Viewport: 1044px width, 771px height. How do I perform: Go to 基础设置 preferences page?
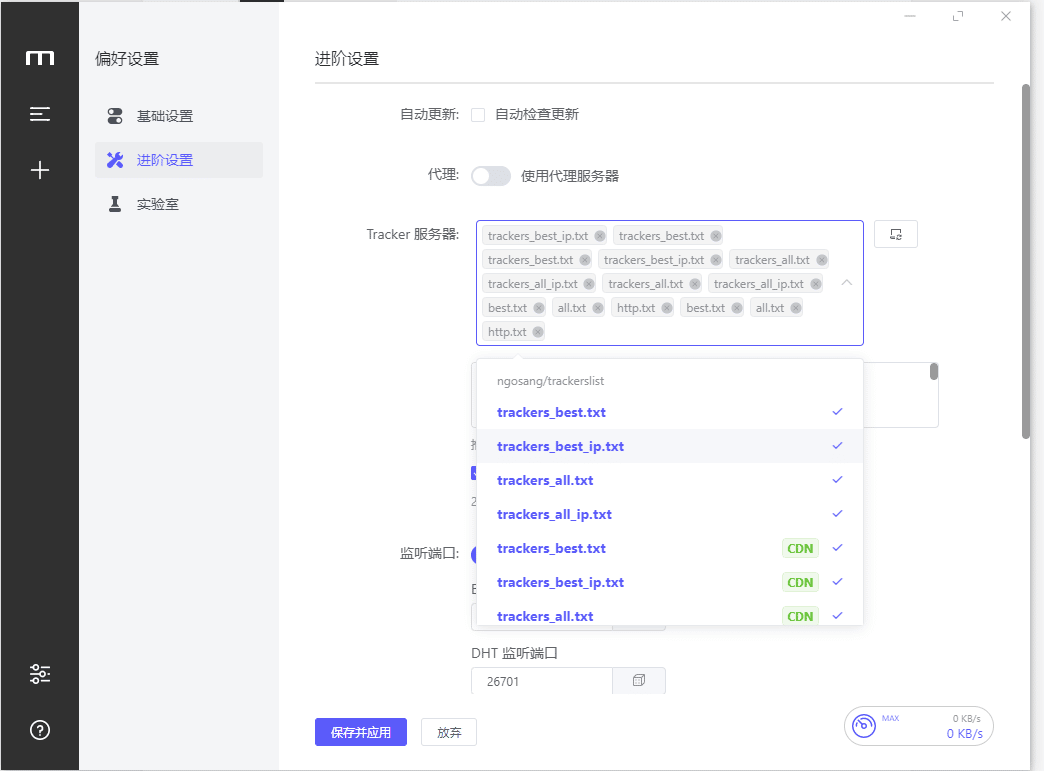(x=178, y=116)
